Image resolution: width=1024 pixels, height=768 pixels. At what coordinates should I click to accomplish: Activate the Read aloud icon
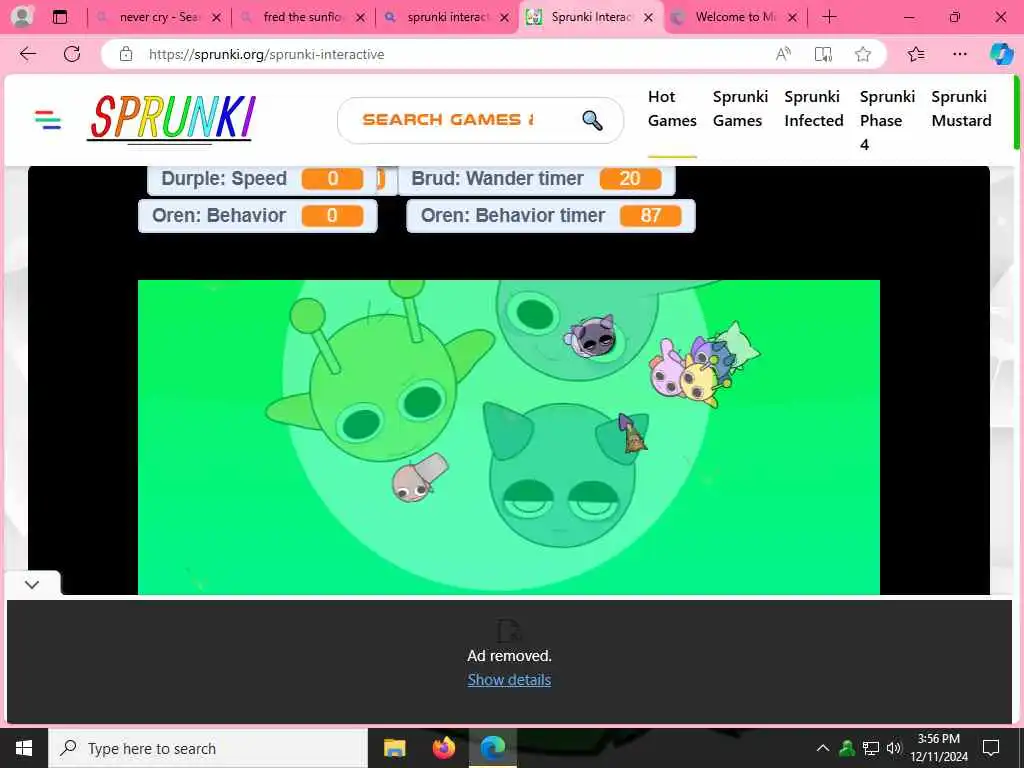783,54
